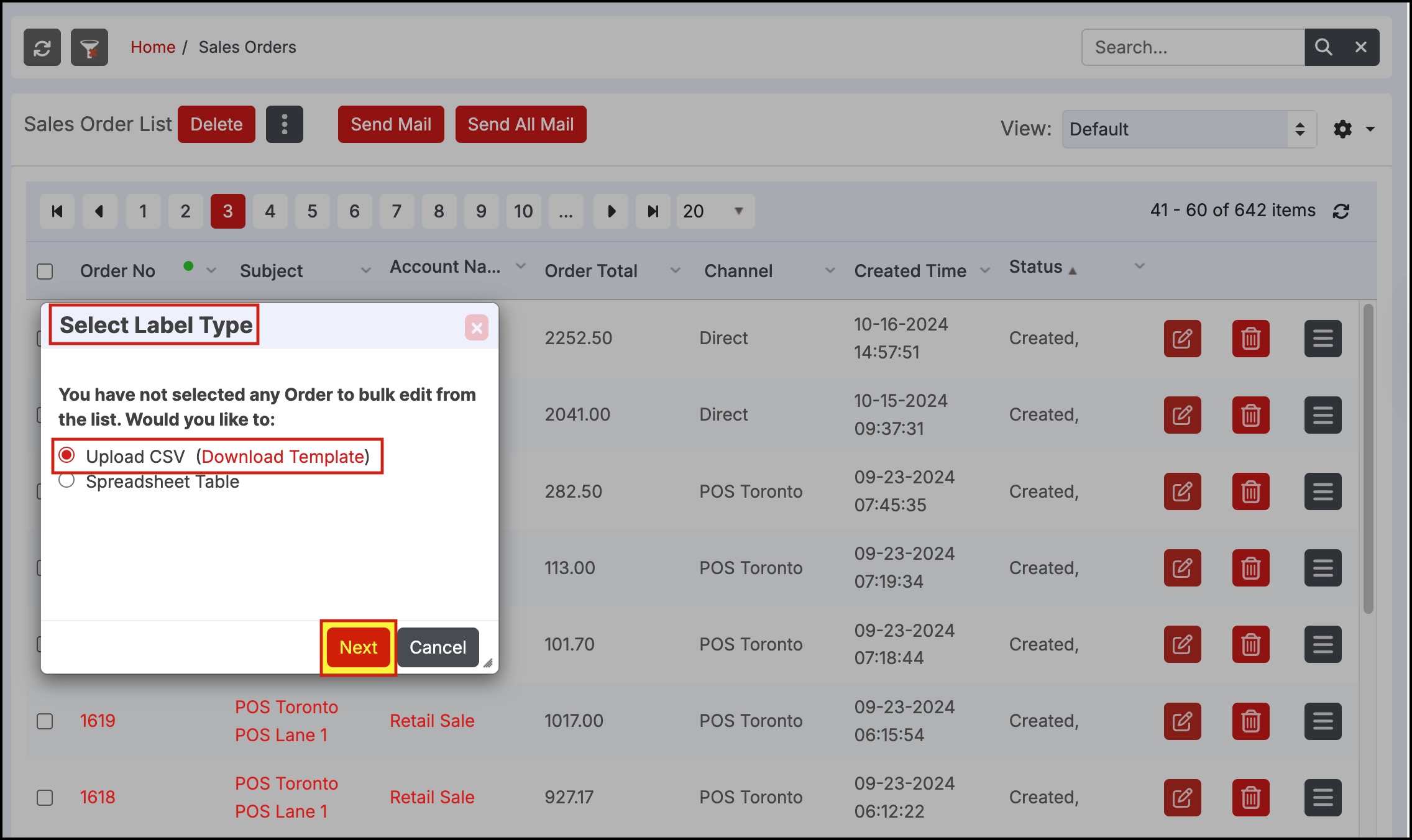This screenshot has width=1412, height=840.
Task: Open the Channel column chevron menu
Action: pos(830,270)
